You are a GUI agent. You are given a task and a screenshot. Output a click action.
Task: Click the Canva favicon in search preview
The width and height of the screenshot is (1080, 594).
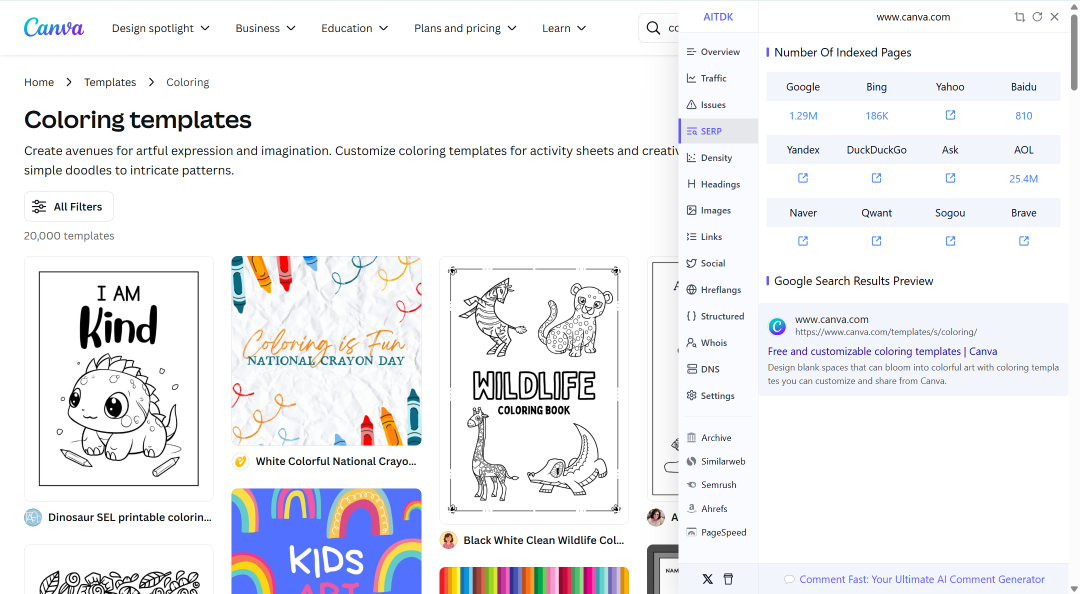(x=777, y=326)
